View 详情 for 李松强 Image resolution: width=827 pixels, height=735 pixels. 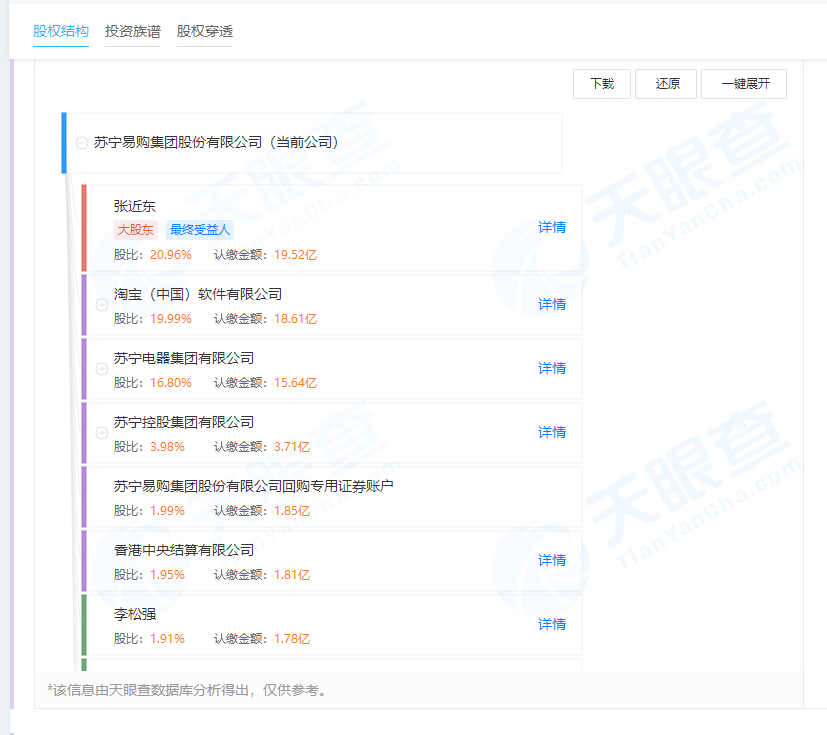[552, 624]
